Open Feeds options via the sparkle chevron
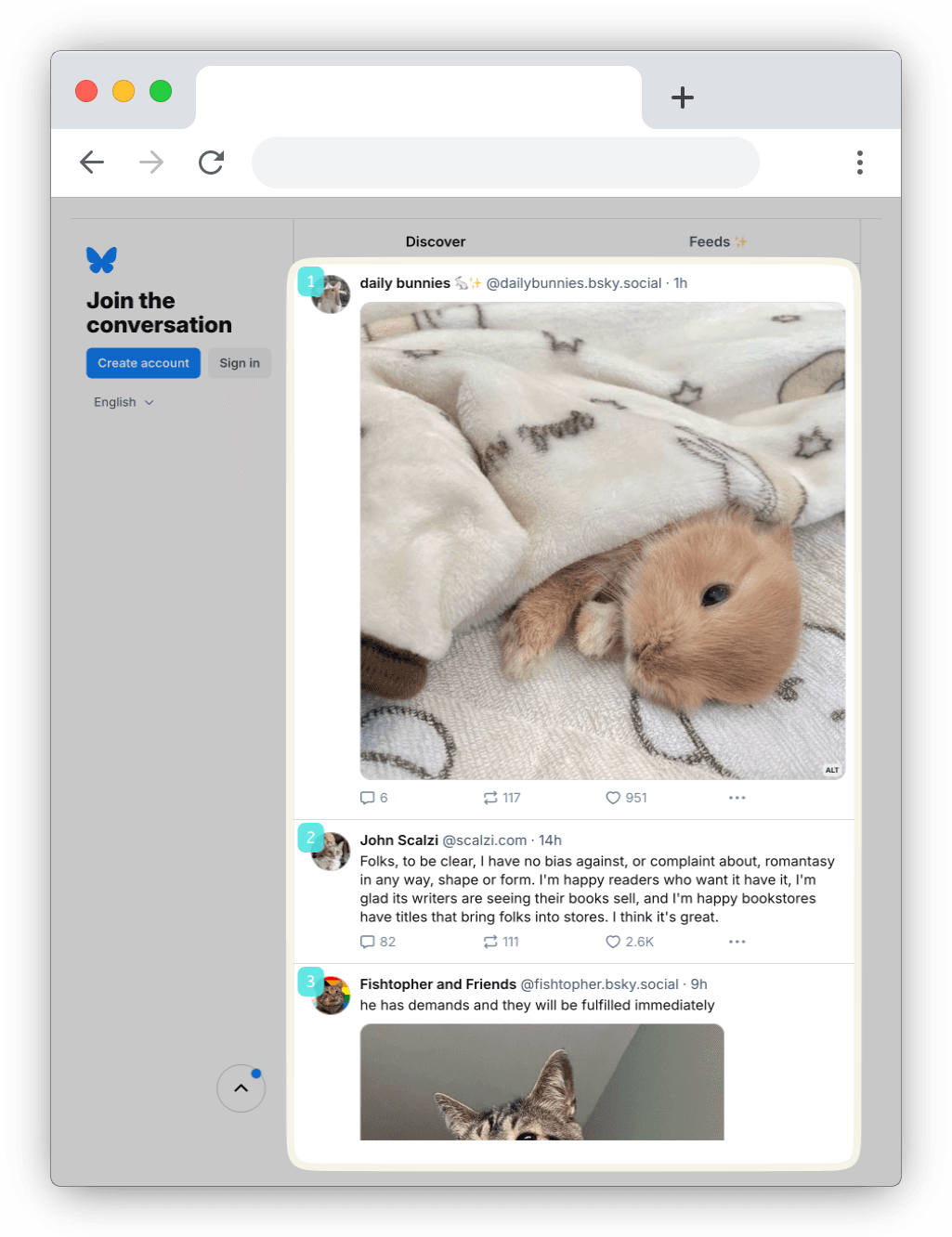Viewport: 952px width, 1237px height. (x=740, y=241)
